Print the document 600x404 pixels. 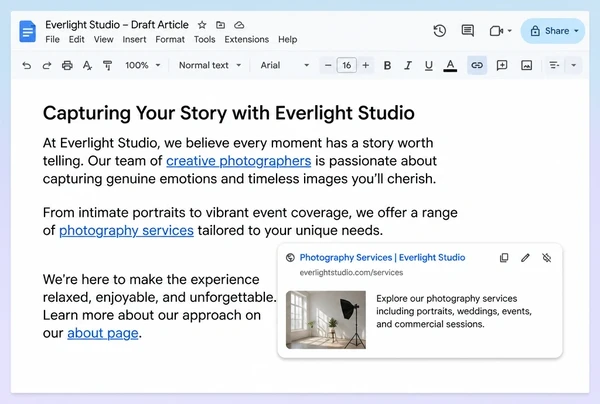point(67,65)
